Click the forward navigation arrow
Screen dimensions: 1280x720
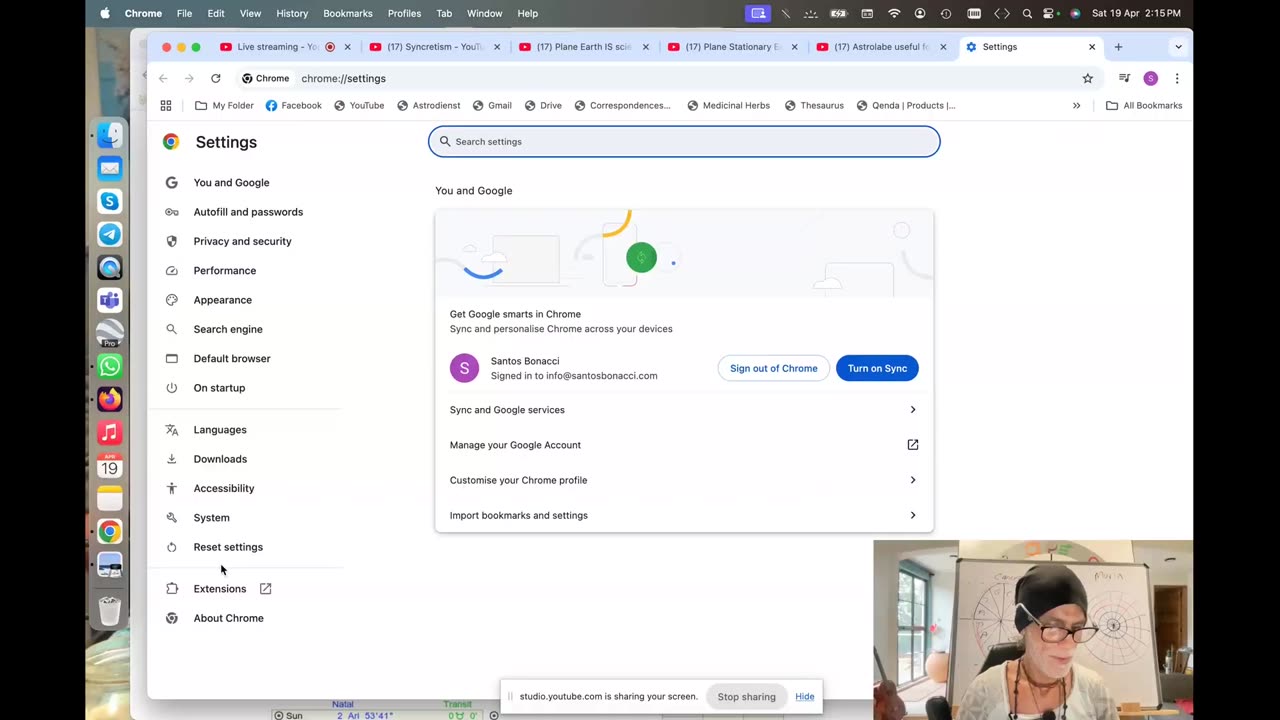[x=190, y=78]
